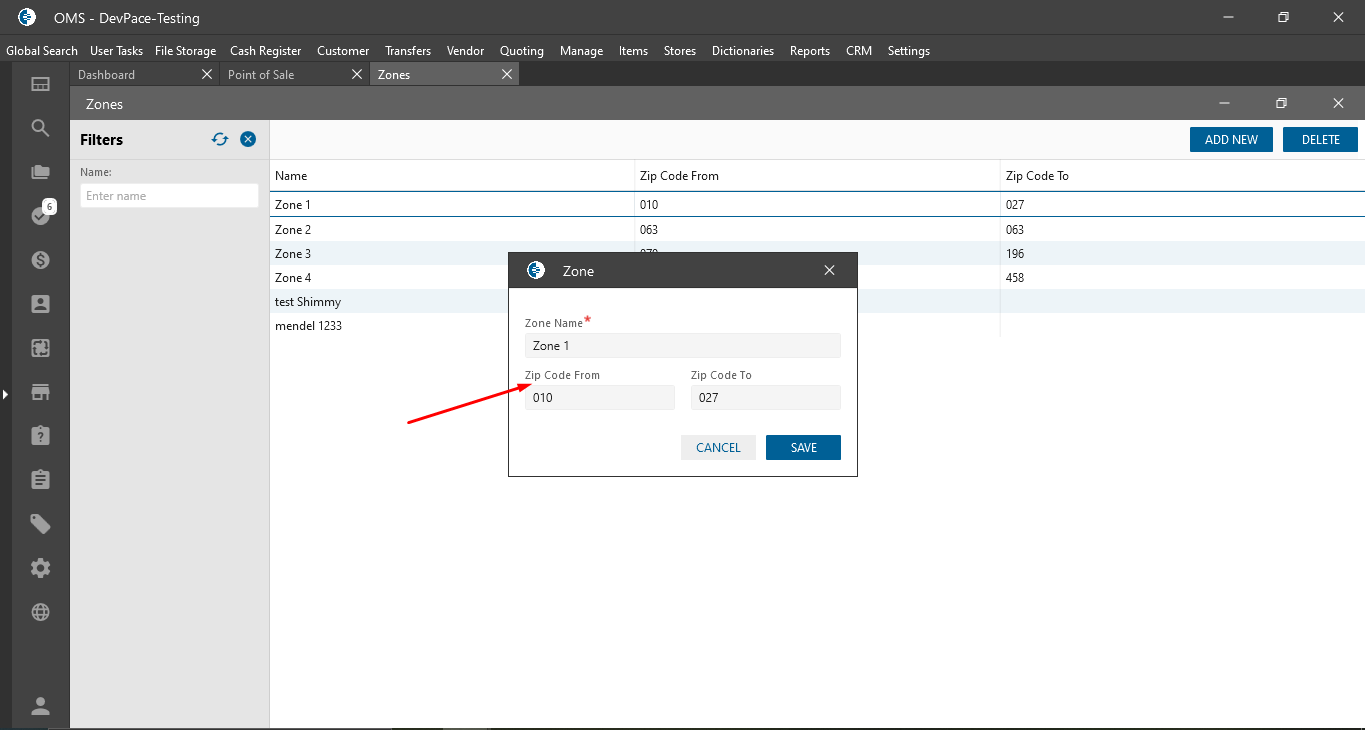Image resolution: width=1365 pixels, height=730 pixels.
Task: Expand the left sidebar with arrow
Action: pos(5,395)
